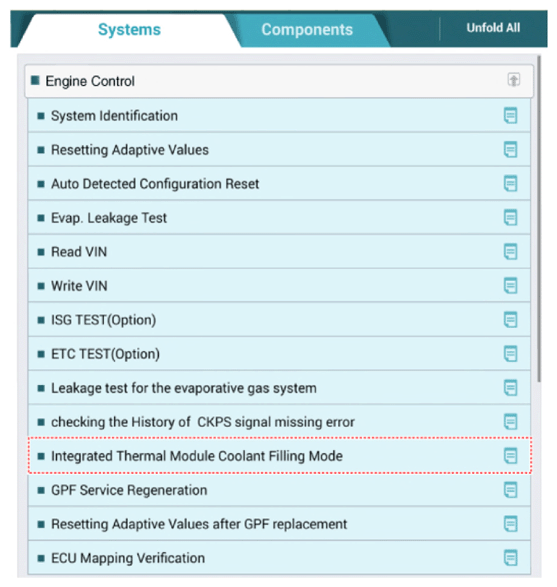Screen dimensions: 557x587
Task: Open info icon for Evap. Leakage Test
Action: coord(510,218)
